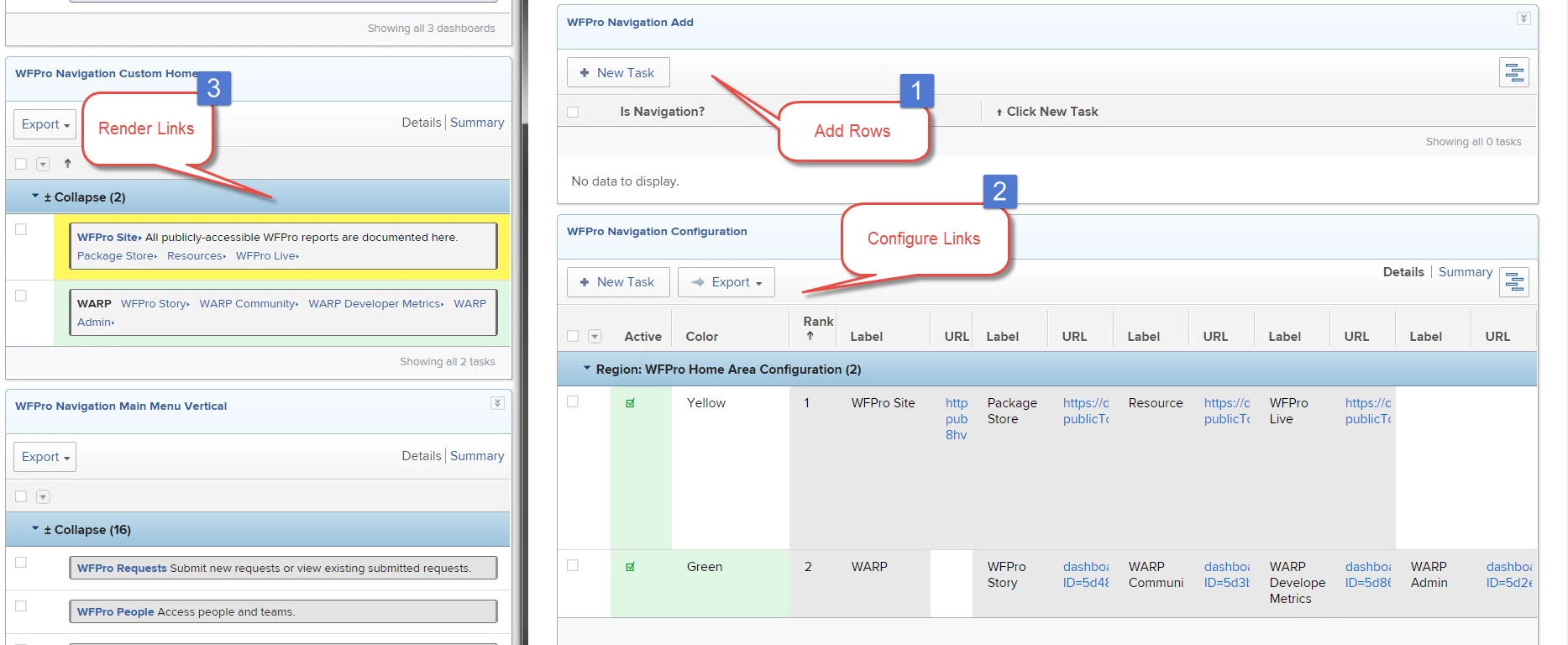Screen dimensions: 1568x645
Task: Open selection dropdown arrow in Main Menu Vertical
Action: 43,496
